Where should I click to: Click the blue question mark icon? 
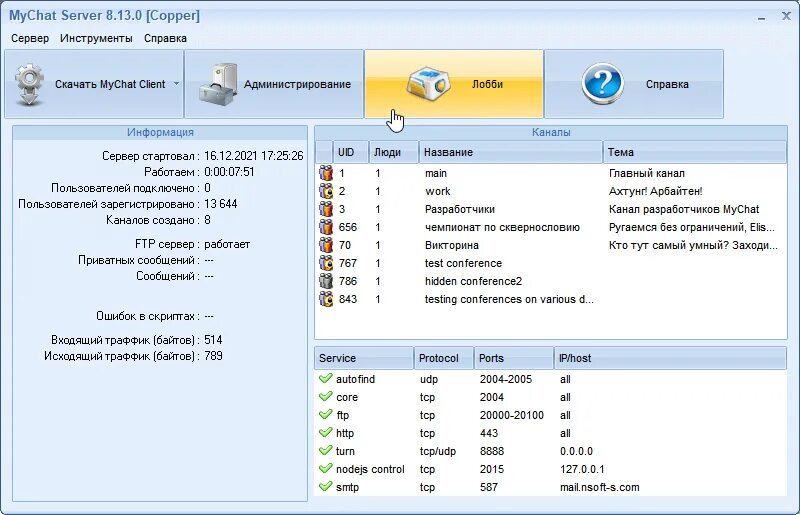603,84
